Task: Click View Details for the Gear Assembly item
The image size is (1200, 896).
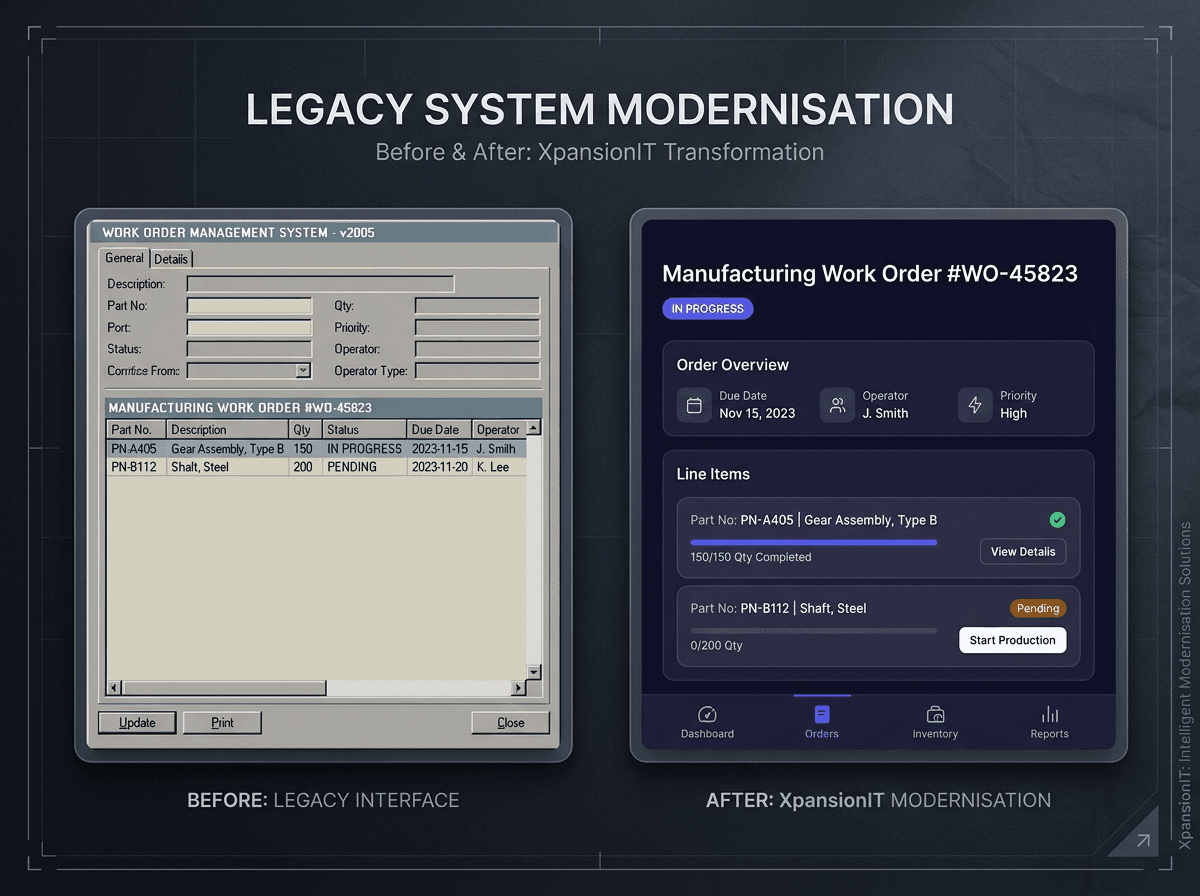Action: pos(1023,552)
